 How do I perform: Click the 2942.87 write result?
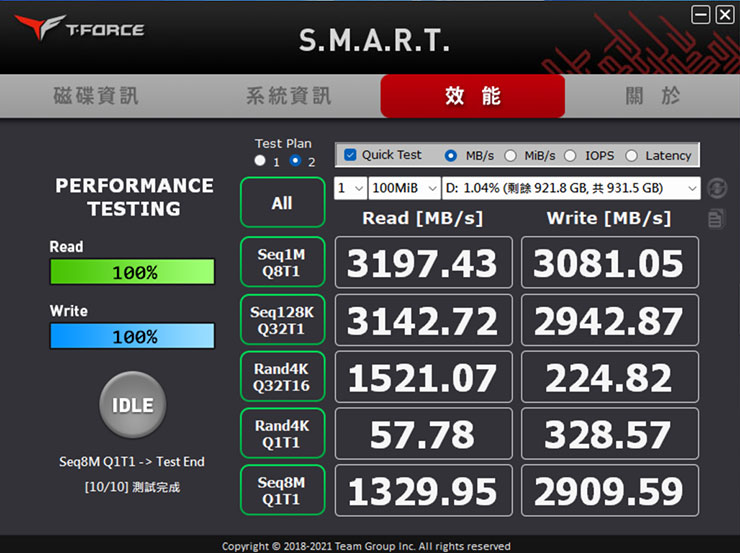[x=610, y=320]
